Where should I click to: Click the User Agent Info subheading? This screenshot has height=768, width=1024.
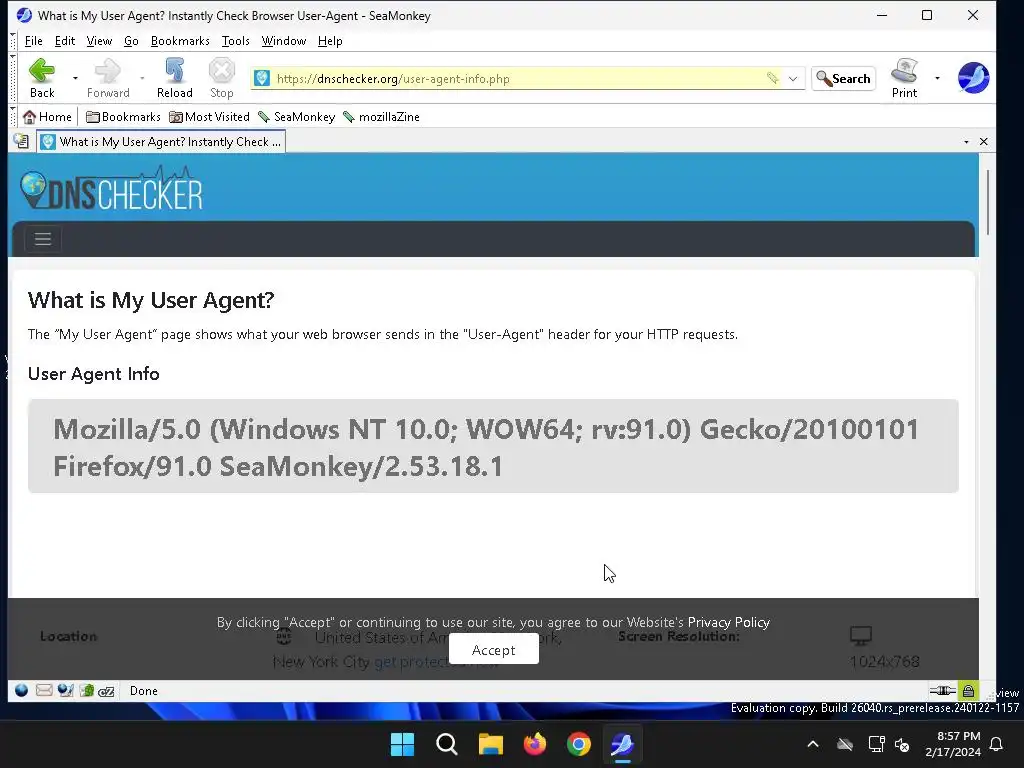tap(93, 374)
